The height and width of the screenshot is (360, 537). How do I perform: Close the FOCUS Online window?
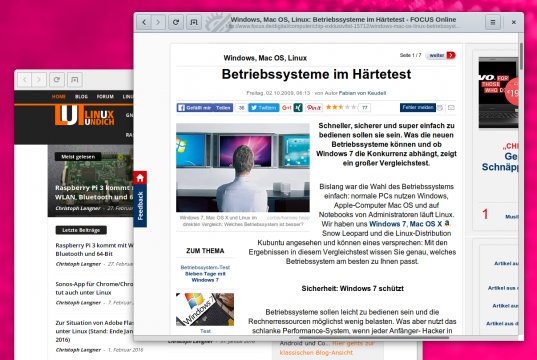pyautogui.click(x=514, y=22)
